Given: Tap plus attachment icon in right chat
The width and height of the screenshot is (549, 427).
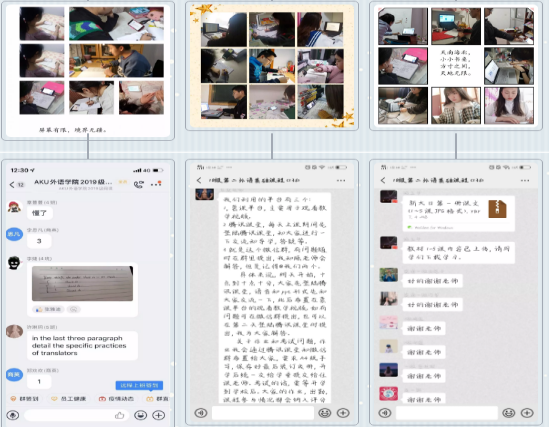Looking at the screenshot, I should click(527, 413).
